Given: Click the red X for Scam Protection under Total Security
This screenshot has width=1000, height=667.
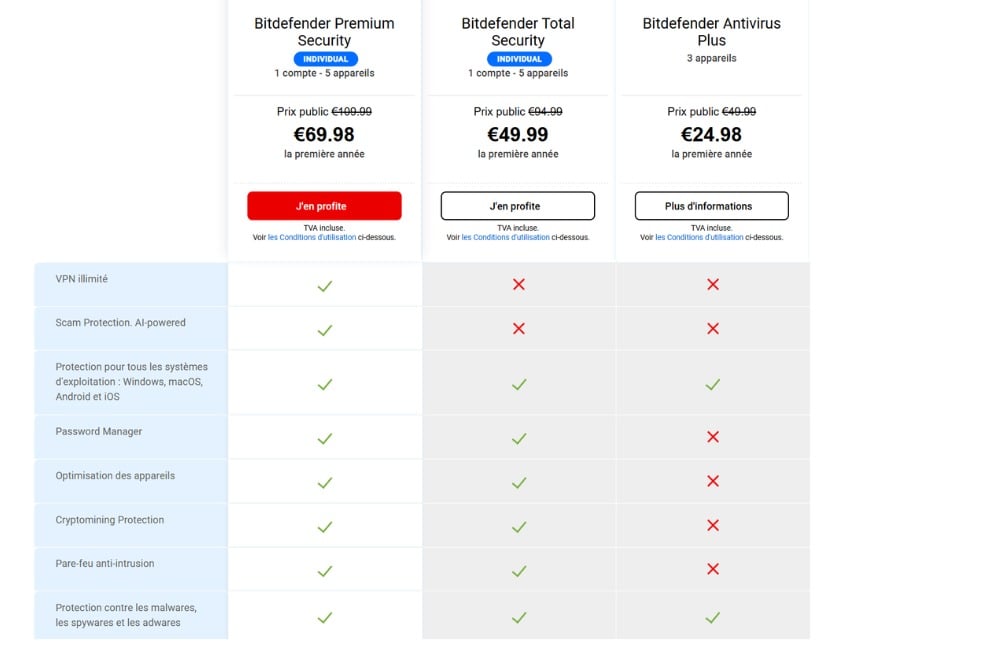Looking at the screenshot, I should [x=518, y=328].
